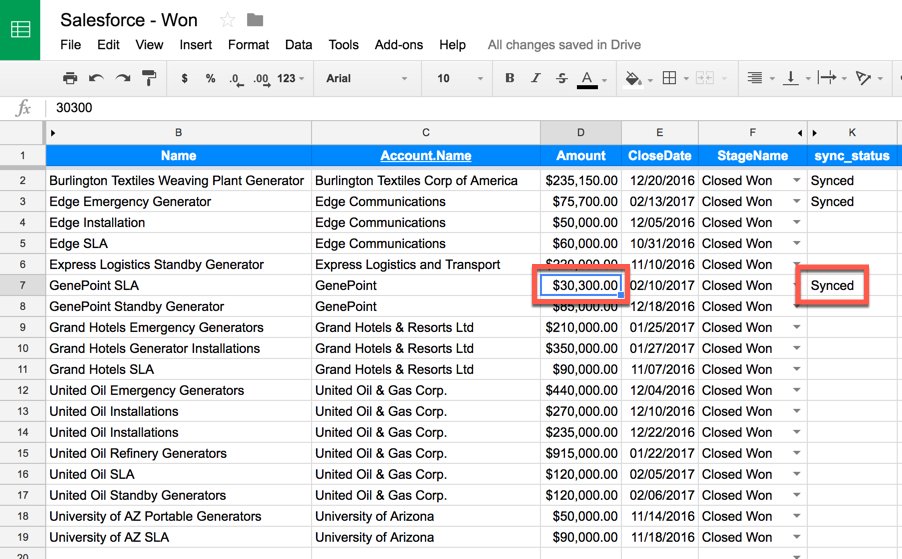Increase decimal places
Viewport: 902px width, 559px height.
pyautogui.click(x=262, y=79)
